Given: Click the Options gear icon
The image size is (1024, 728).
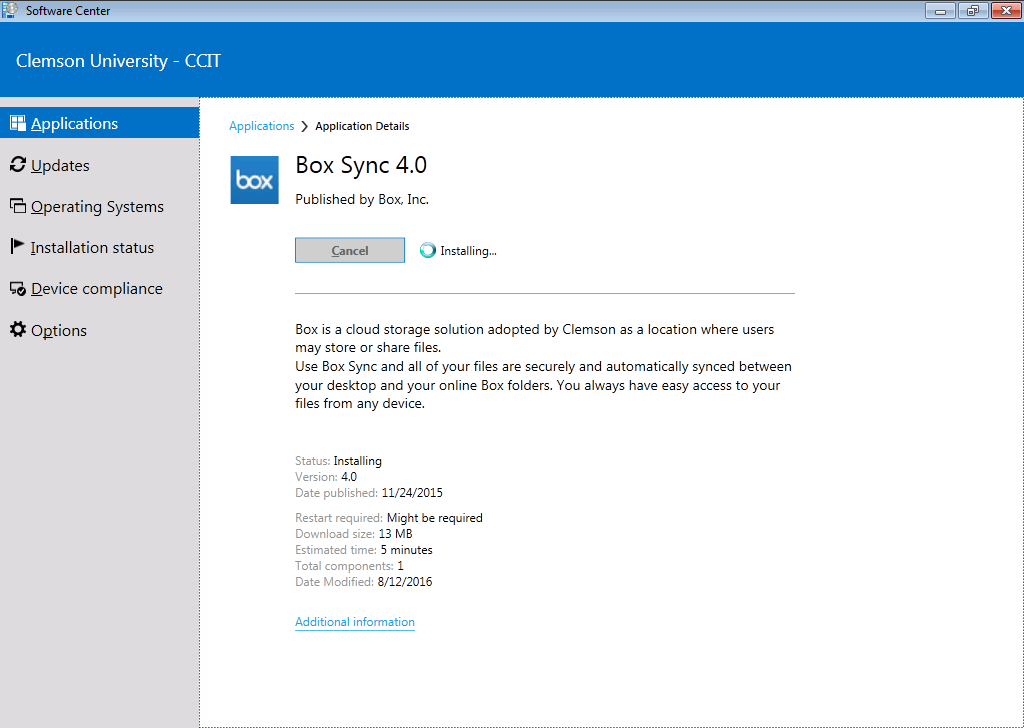Looking at the screenshot, I should pos(18,329).
